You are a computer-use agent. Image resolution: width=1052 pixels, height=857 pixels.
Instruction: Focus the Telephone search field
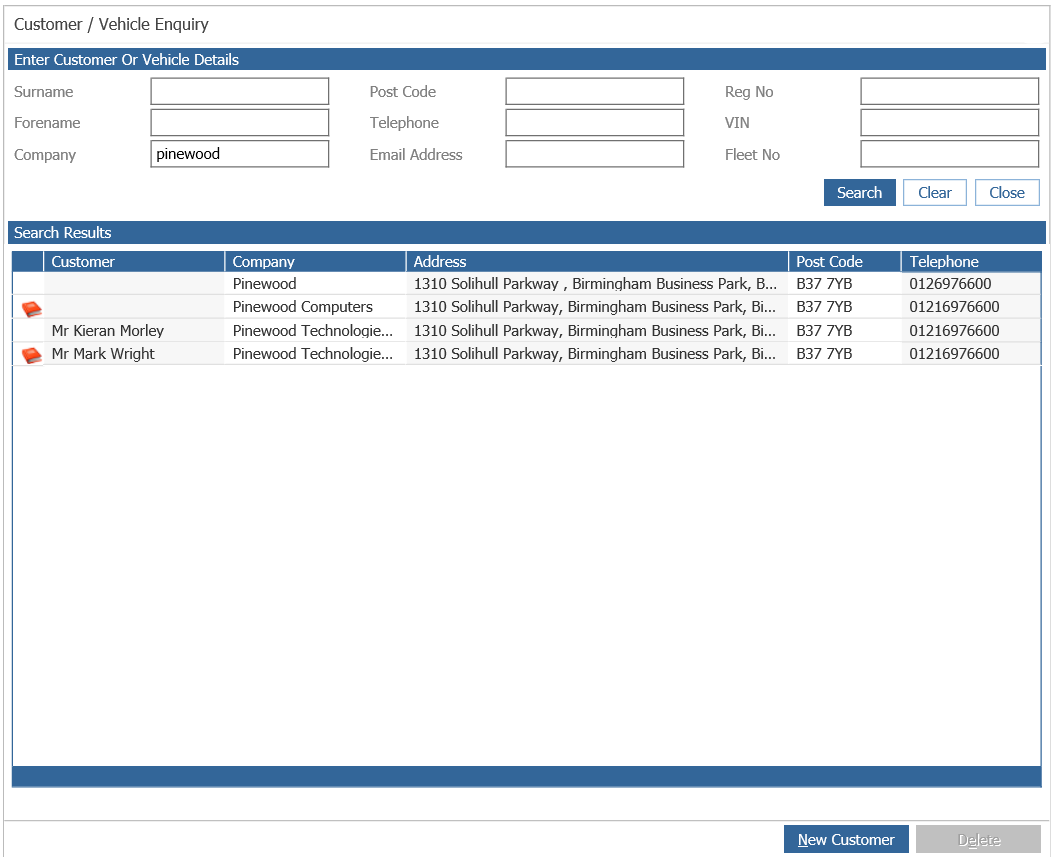click(594, 123)
